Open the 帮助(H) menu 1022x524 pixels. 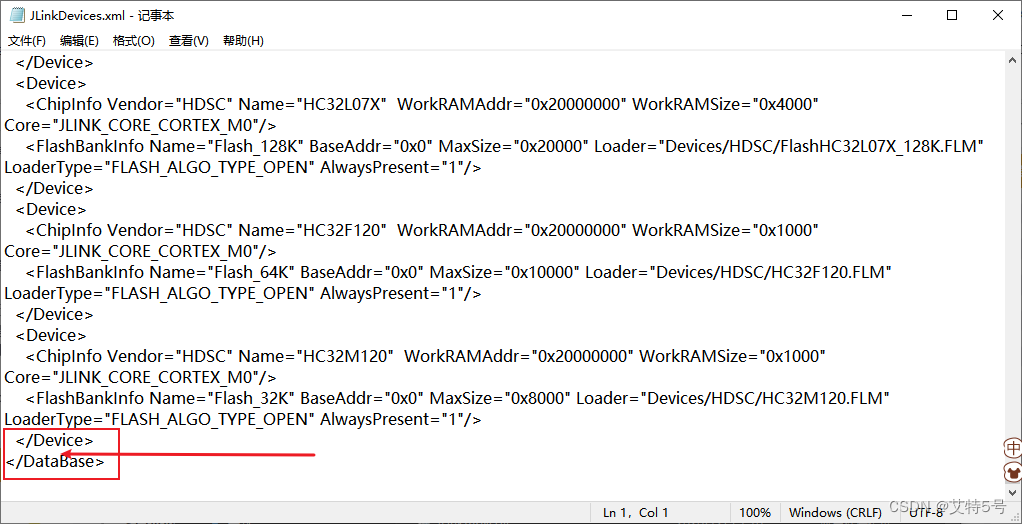[x=243, y=40]
